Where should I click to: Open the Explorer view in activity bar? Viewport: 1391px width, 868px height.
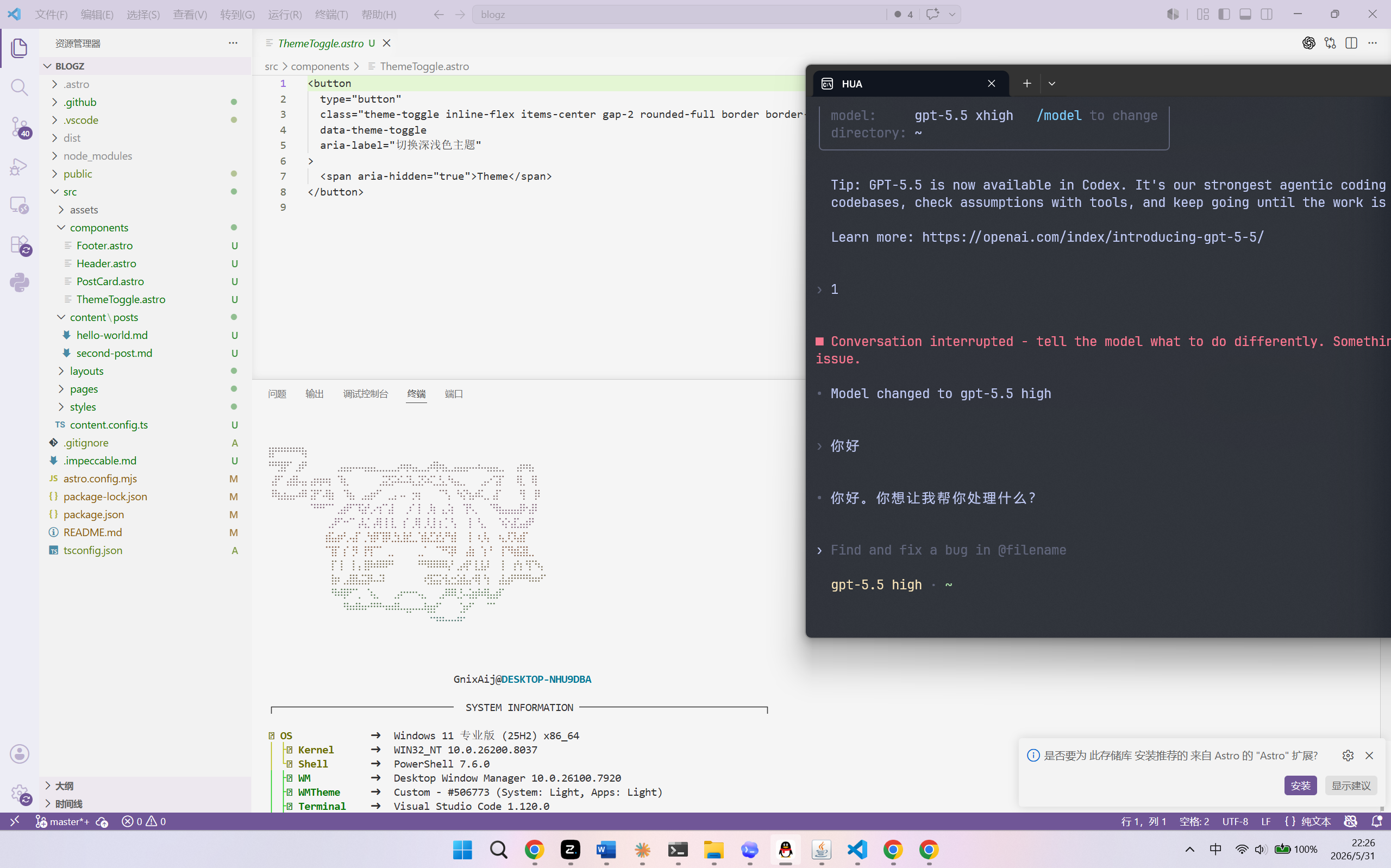tap(20, 48)
